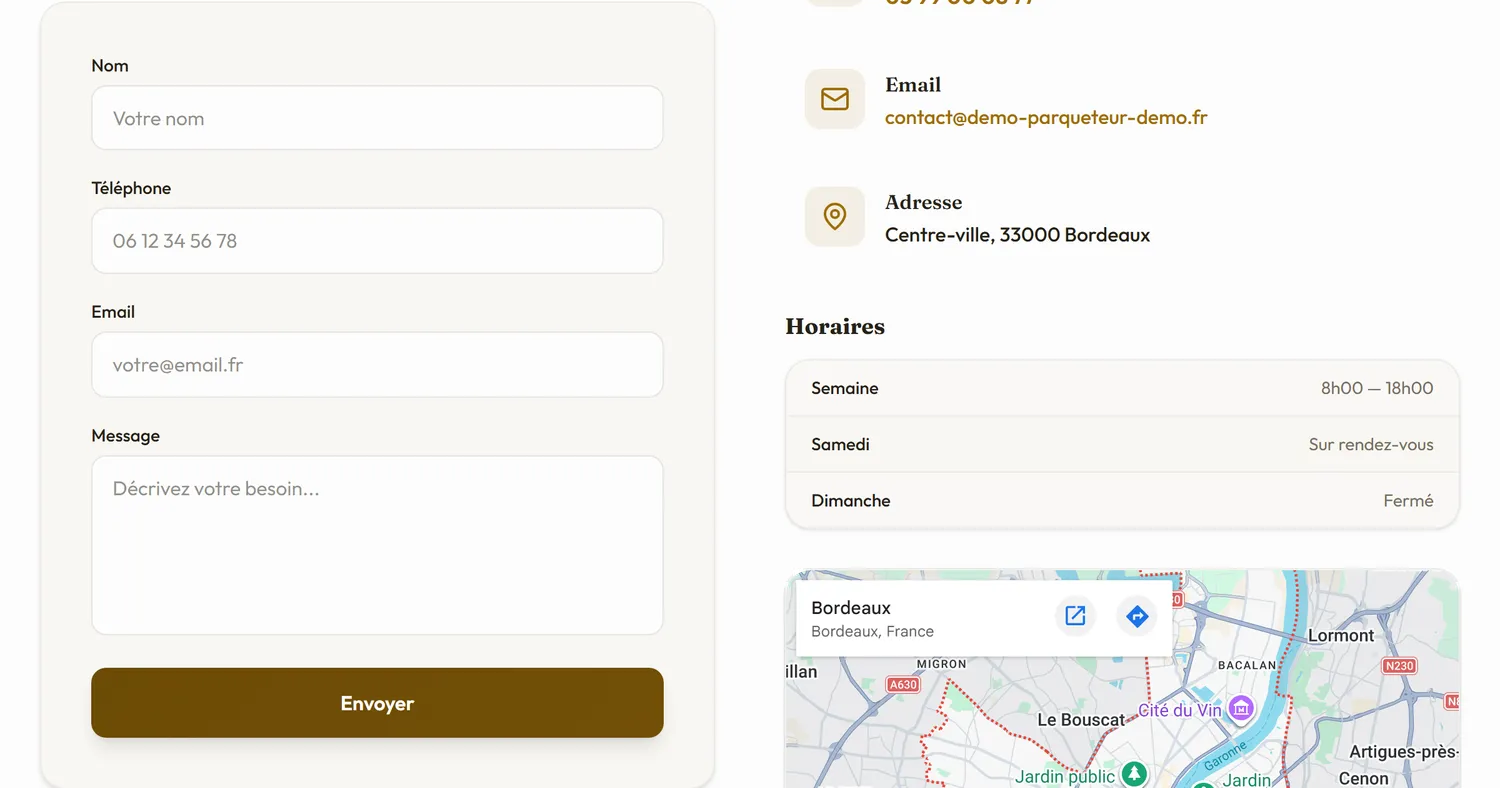Open contact@demo-parqueteur-demo.fr email link
The width and height of the screenshot is (1500, 788).
coord(1046,117)
